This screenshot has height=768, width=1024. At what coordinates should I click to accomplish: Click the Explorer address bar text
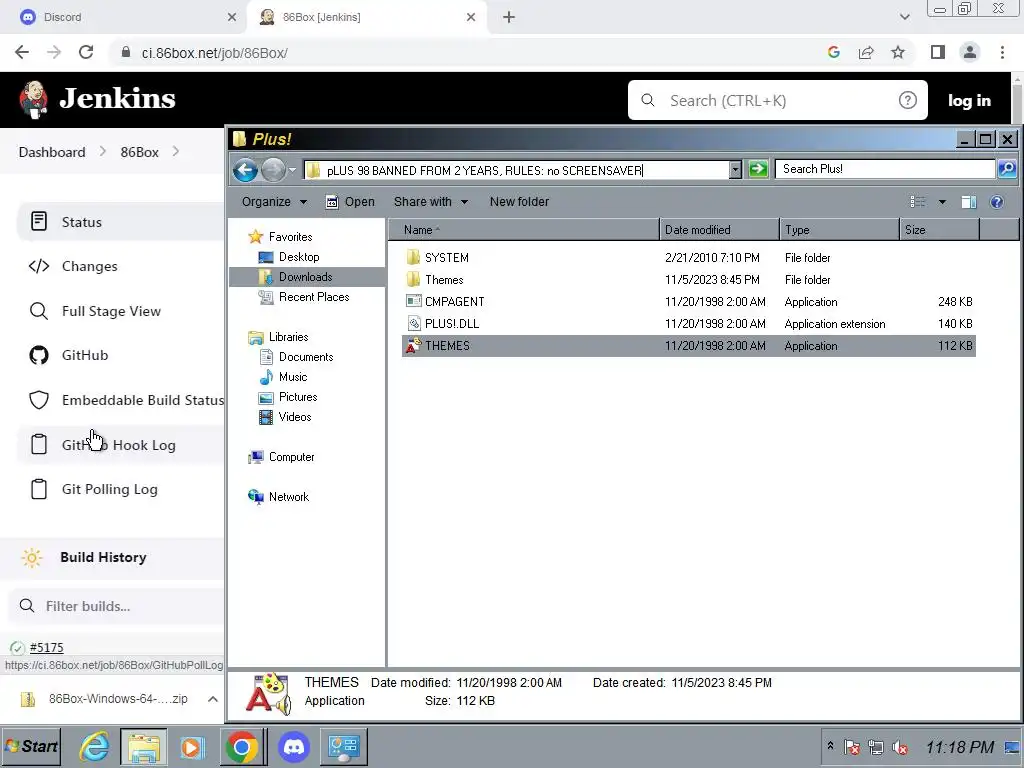click(485, 170)
